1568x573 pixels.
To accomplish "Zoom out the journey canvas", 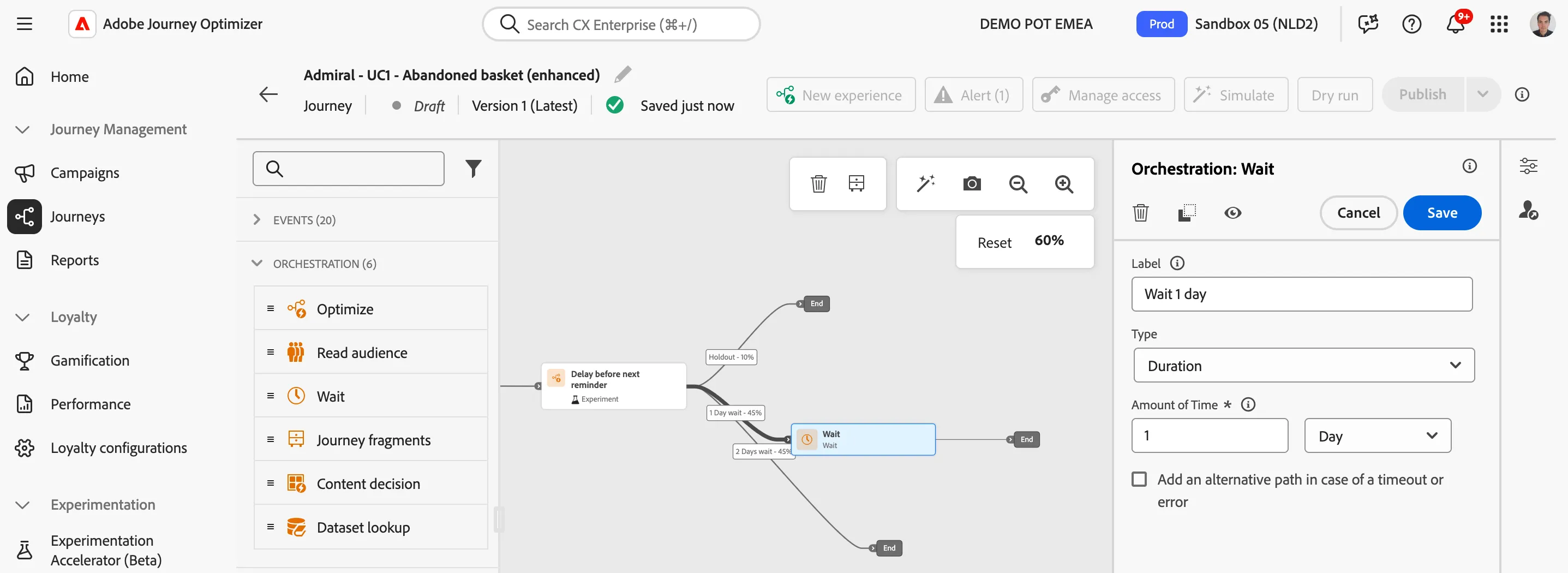I will pos(1019,184).
